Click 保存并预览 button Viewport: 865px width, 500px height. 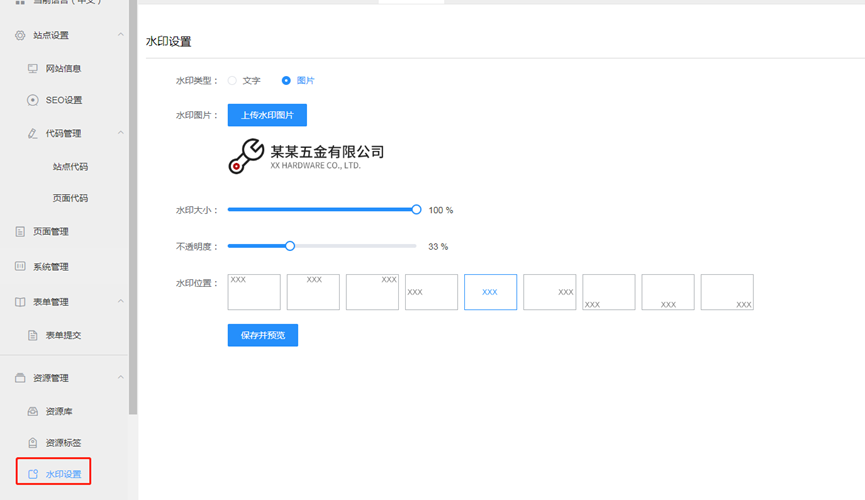pos(262,335)
